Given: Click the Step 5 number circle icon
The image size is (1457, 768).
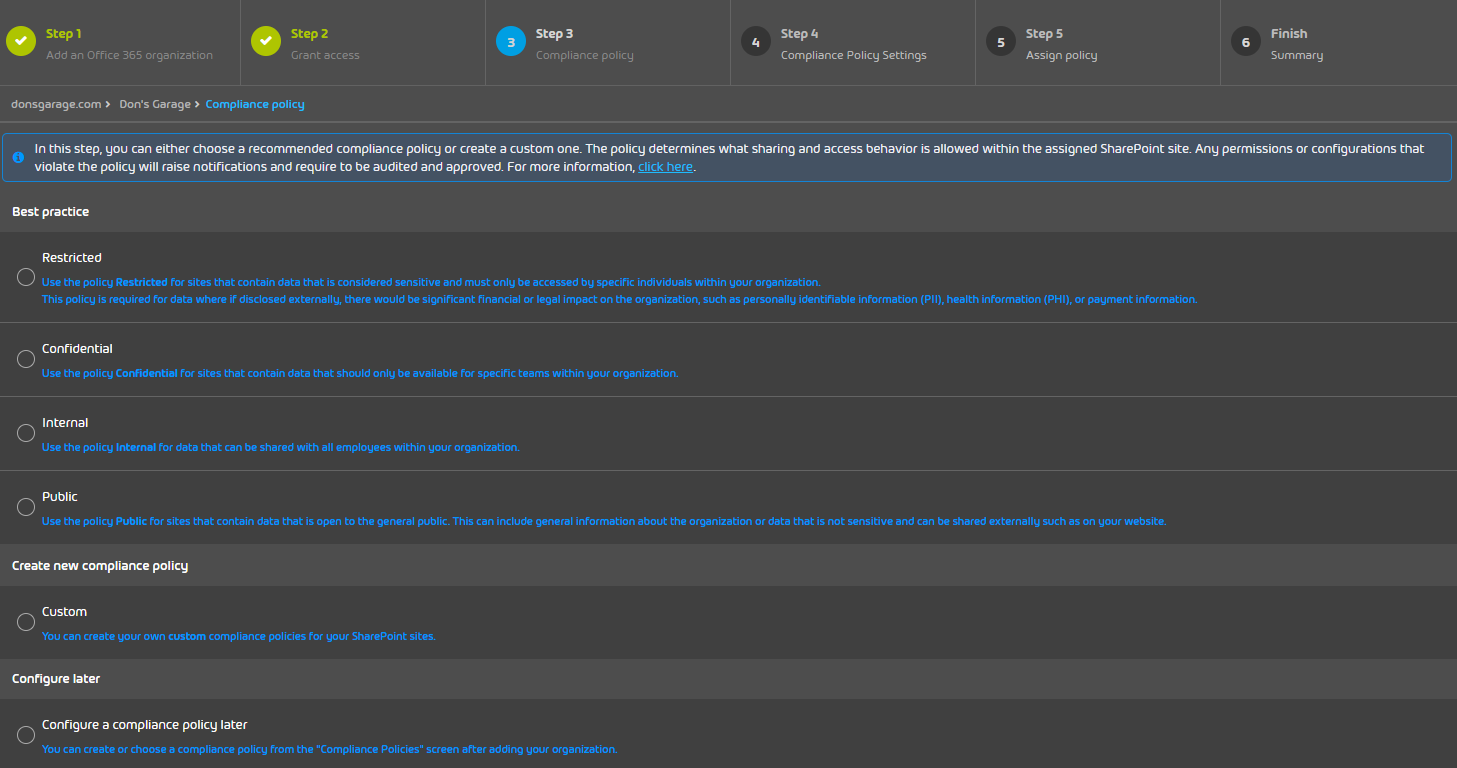Looking at the screenshot, I should click(1000, 42).
